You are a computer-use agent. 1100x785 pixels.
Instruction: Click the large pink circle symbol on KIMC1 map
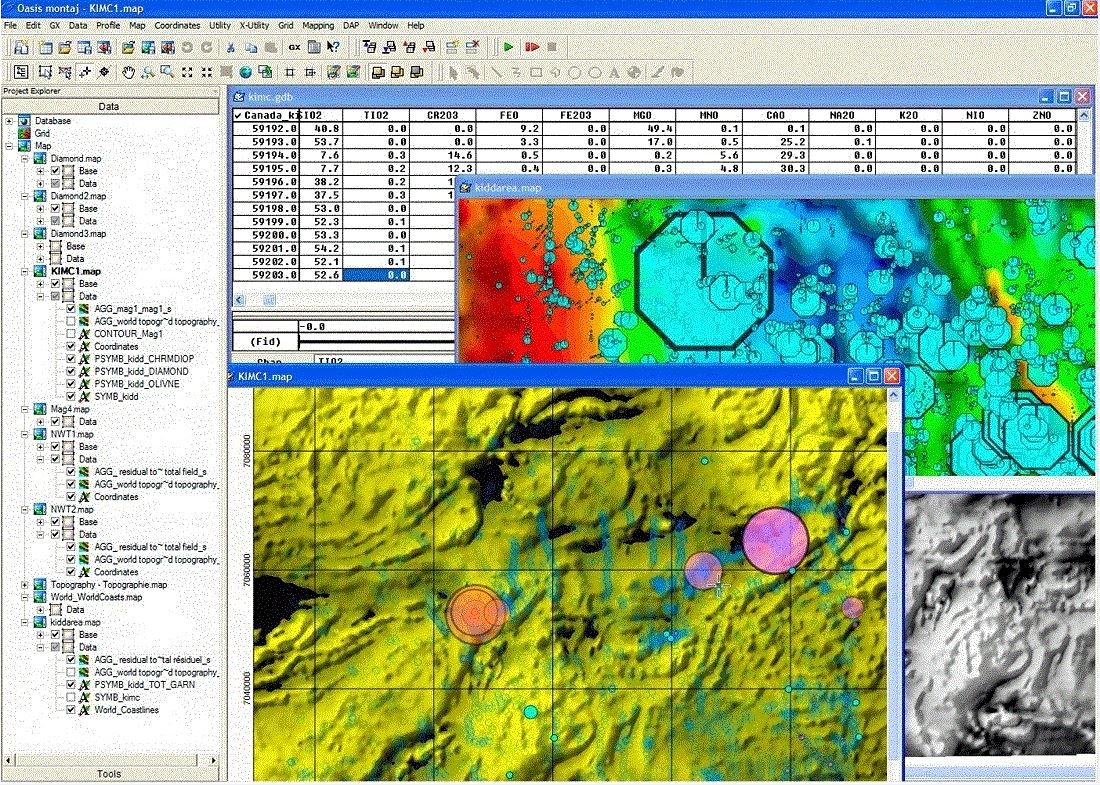pos(775,541)
